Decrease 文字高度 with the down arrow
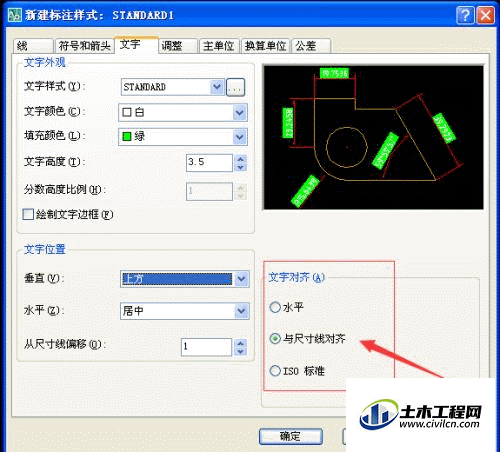Screen dimensions: 500x452 (241, 167)
